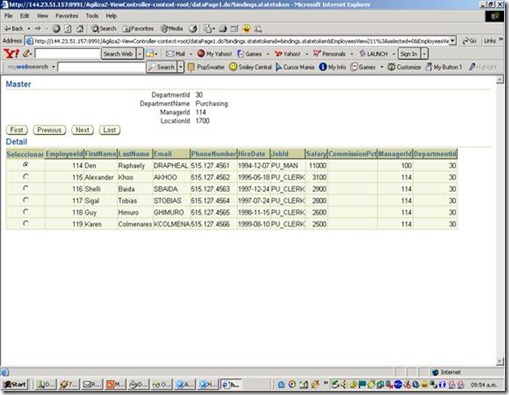Open the Edit menu
The height and width of the screenshot is (395, 509).
(24, 16)
